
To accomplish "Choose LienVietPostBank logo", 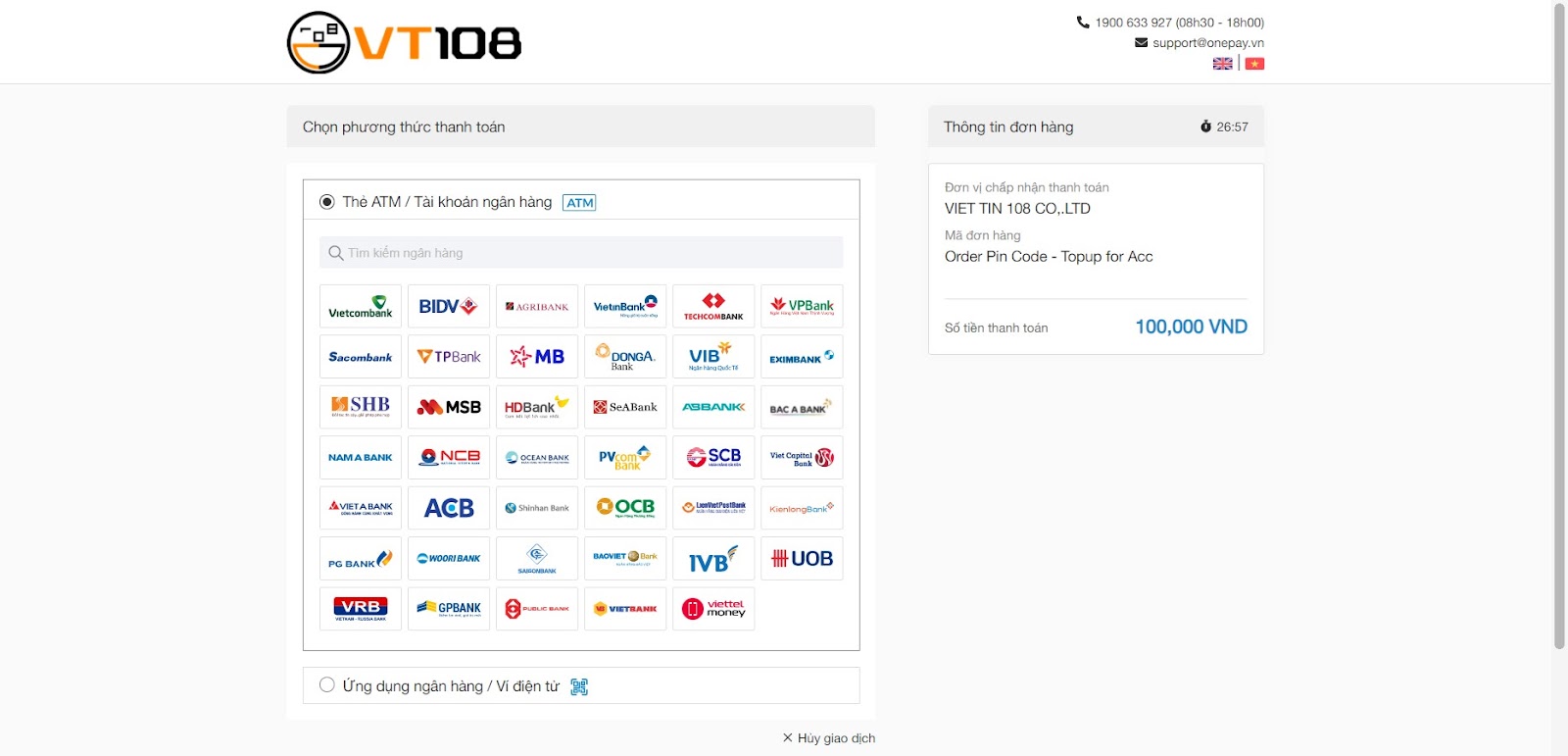I will click(713, 508).
